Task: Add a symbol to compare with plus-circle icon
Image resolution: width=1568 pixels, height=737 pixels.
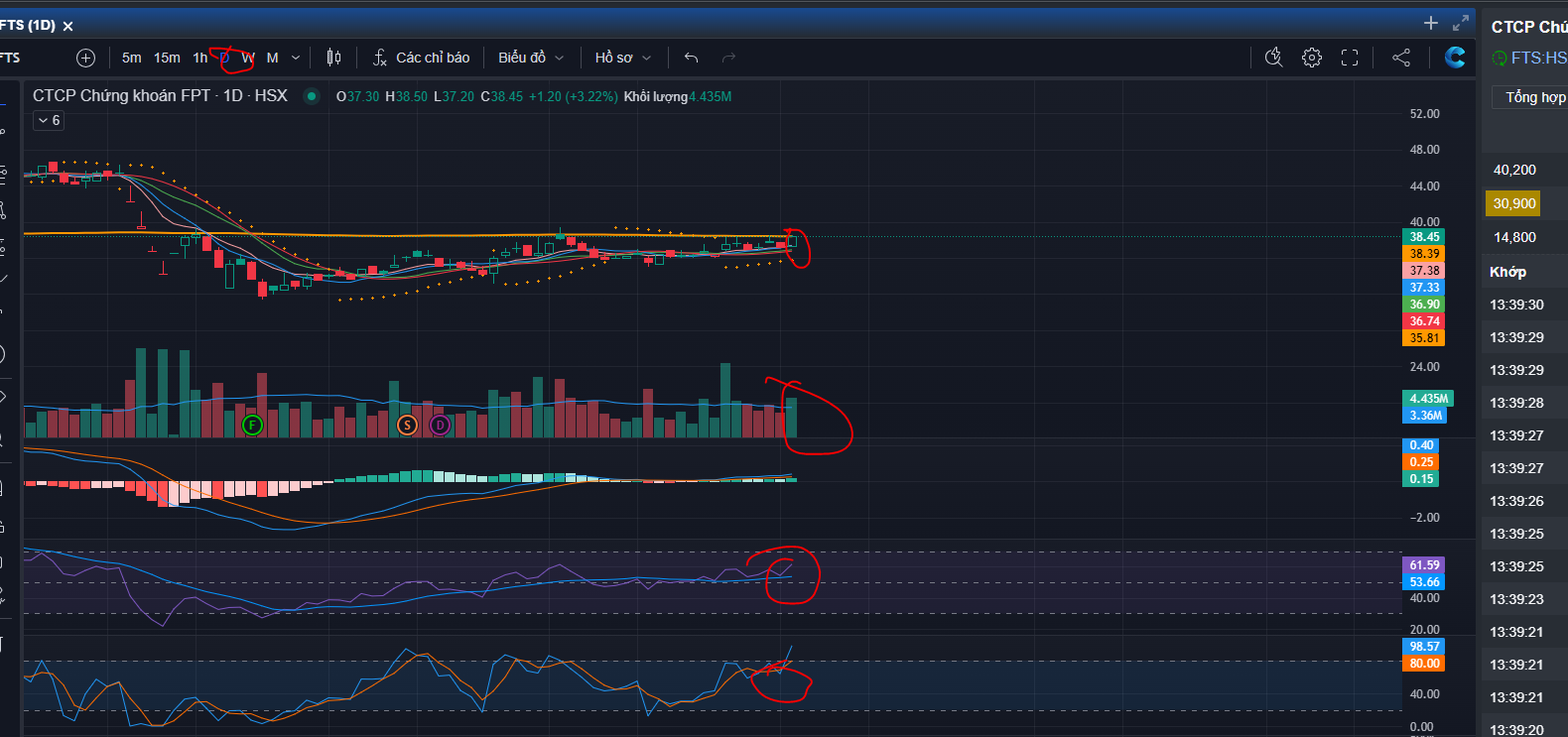Action: point(86,58)
